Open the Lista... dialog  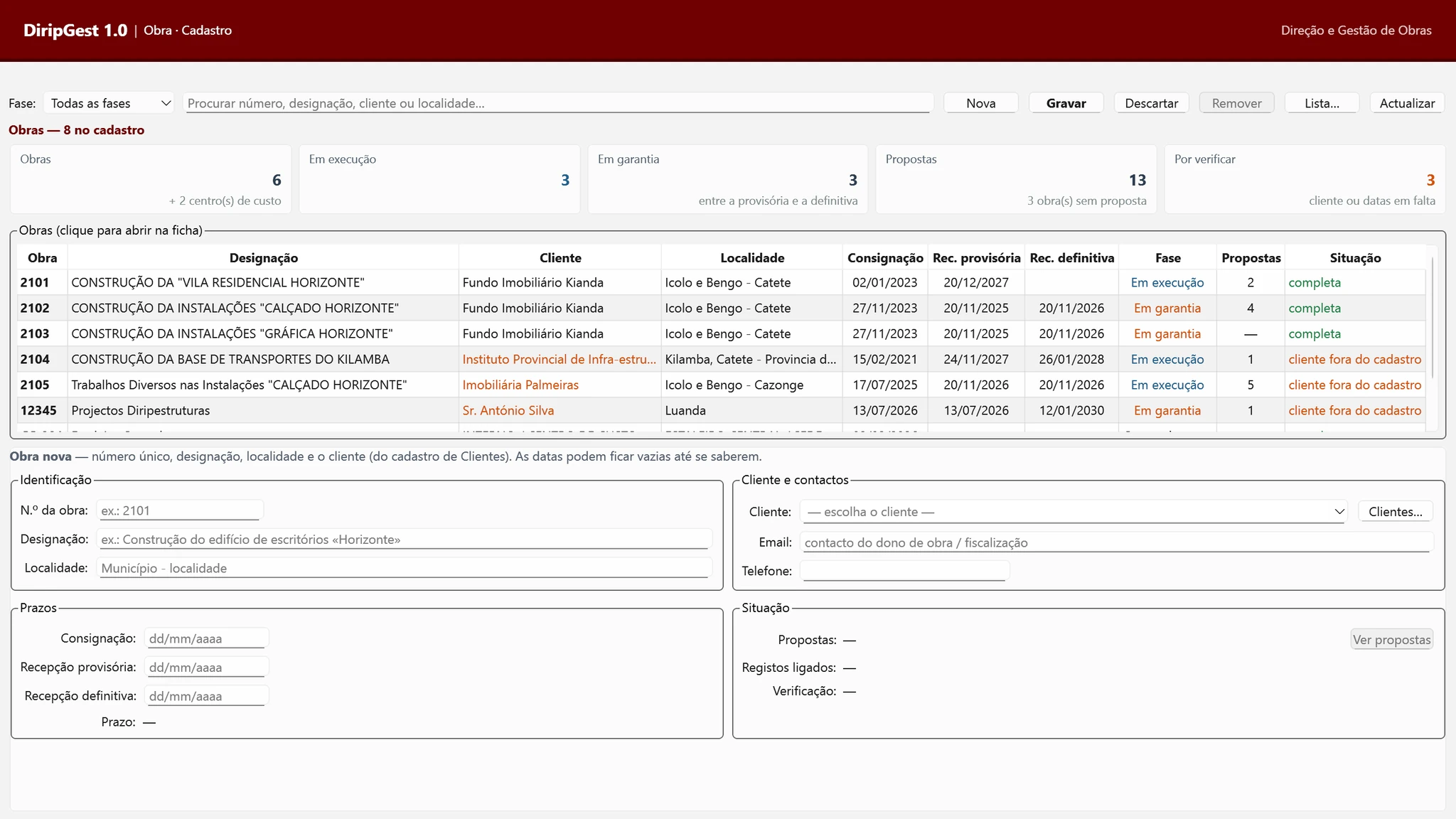click(x=1322, y=103)
